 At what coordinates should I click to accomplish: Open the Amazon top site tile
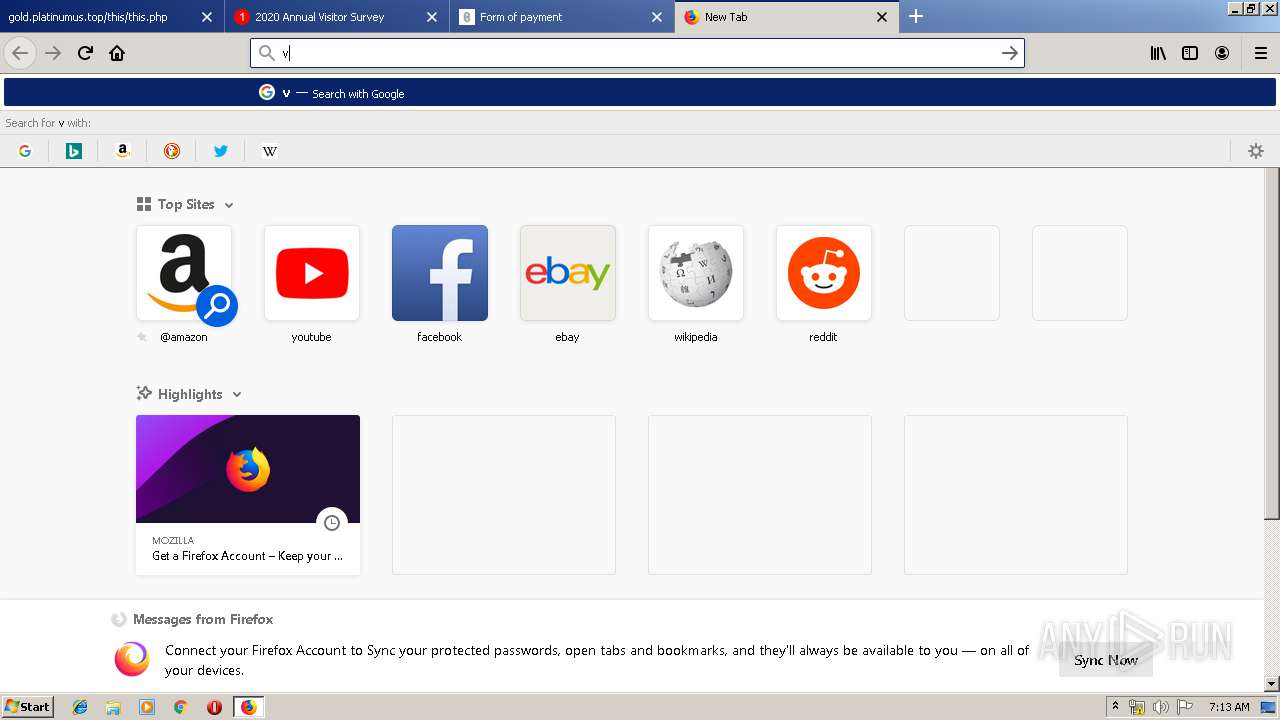click(x=184, y=273)
